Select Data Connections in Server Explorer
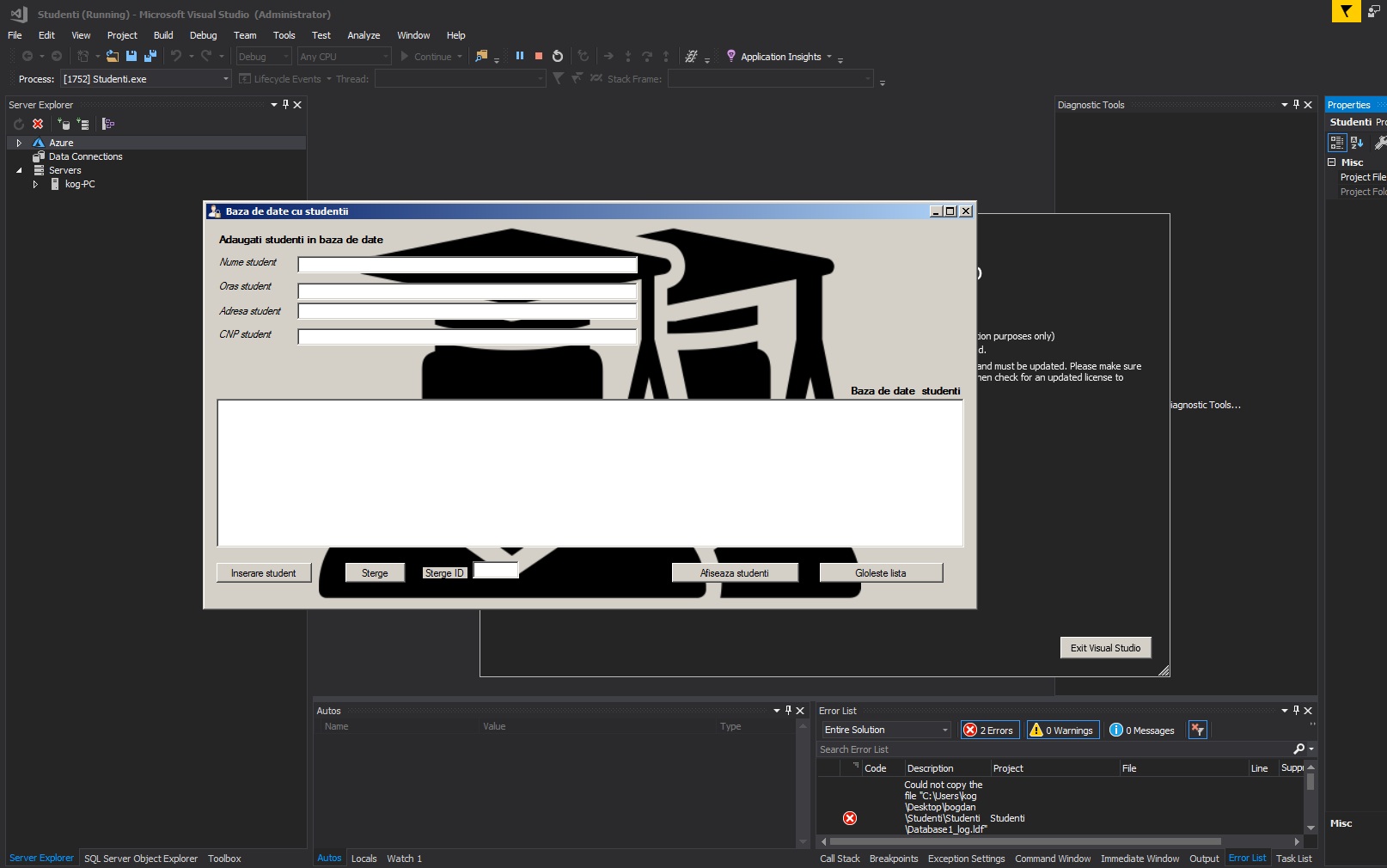This screenshot has height=868, width=1387. 85,156
